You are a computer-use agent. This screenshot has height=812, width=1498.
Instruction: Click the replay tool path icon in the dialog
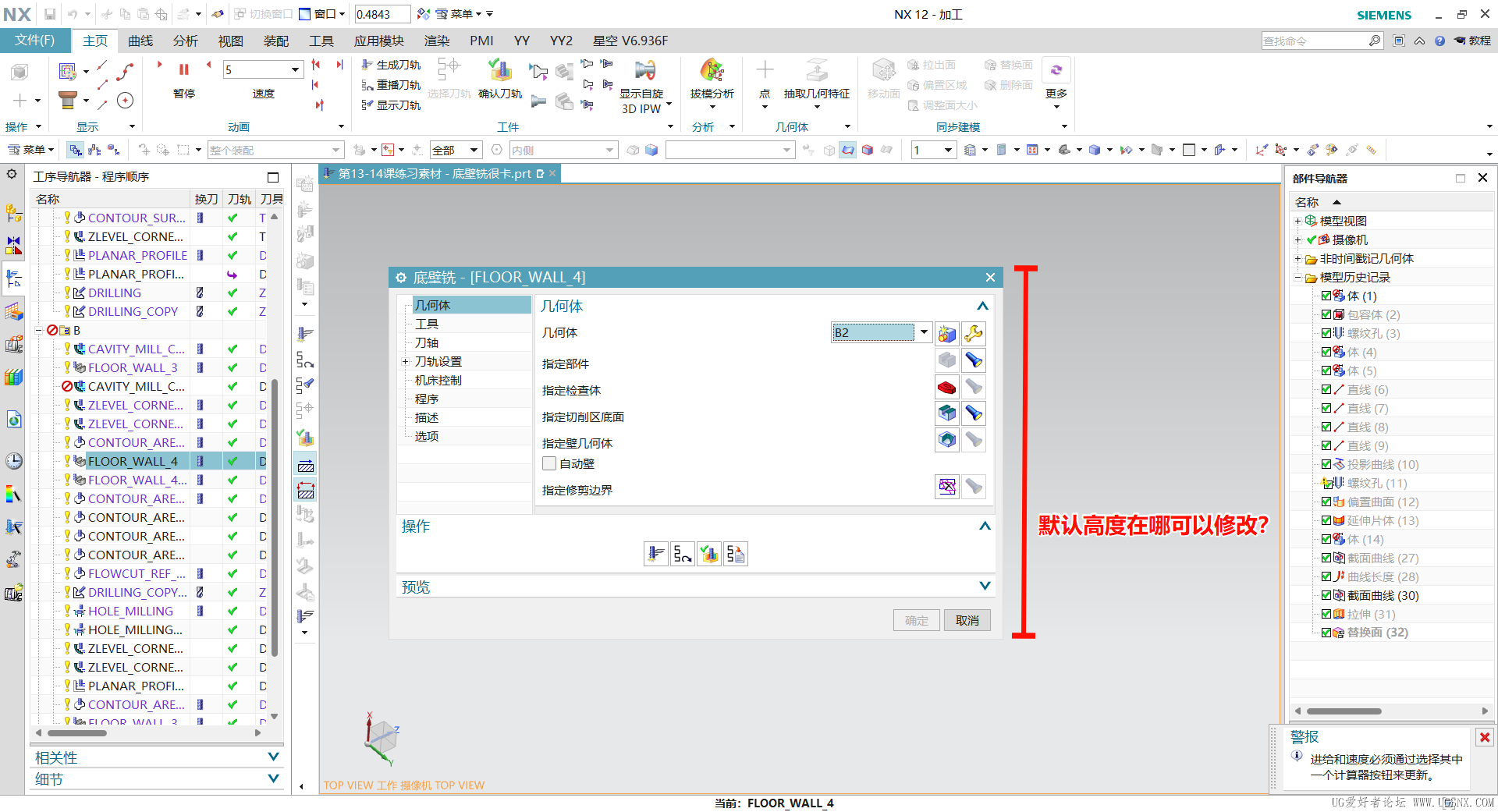pyautogui.click(x=683, y=554)
